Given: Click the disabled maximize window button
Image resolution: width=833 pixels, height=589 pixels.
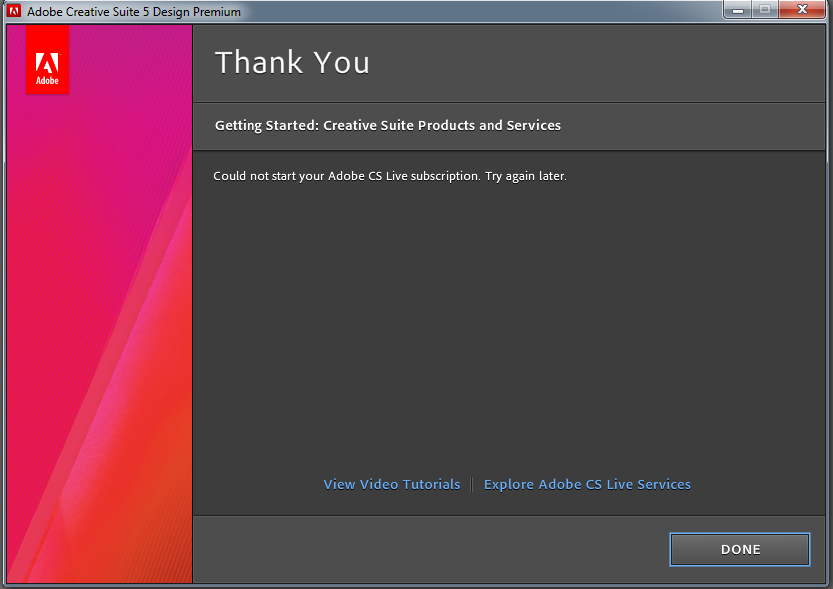Looking at the screenshot, I should click(x=765, y=10).
